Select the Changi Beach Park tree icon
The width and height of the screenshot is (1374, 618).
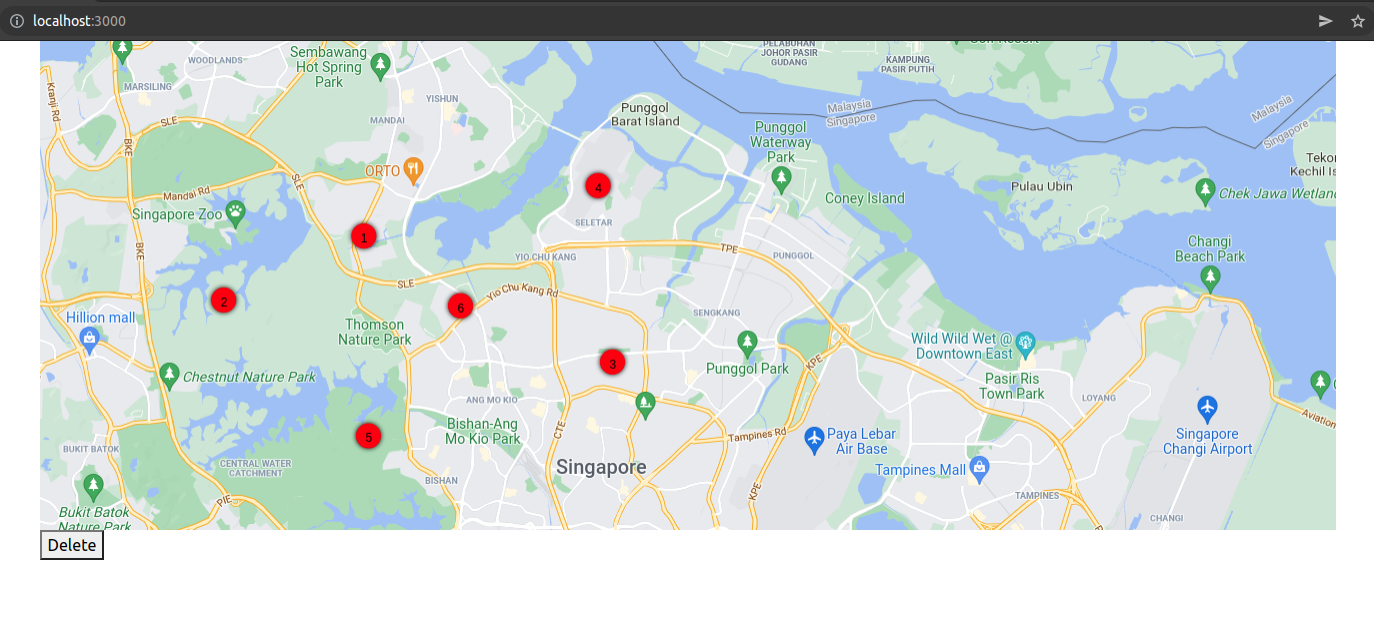[1210, 278]
